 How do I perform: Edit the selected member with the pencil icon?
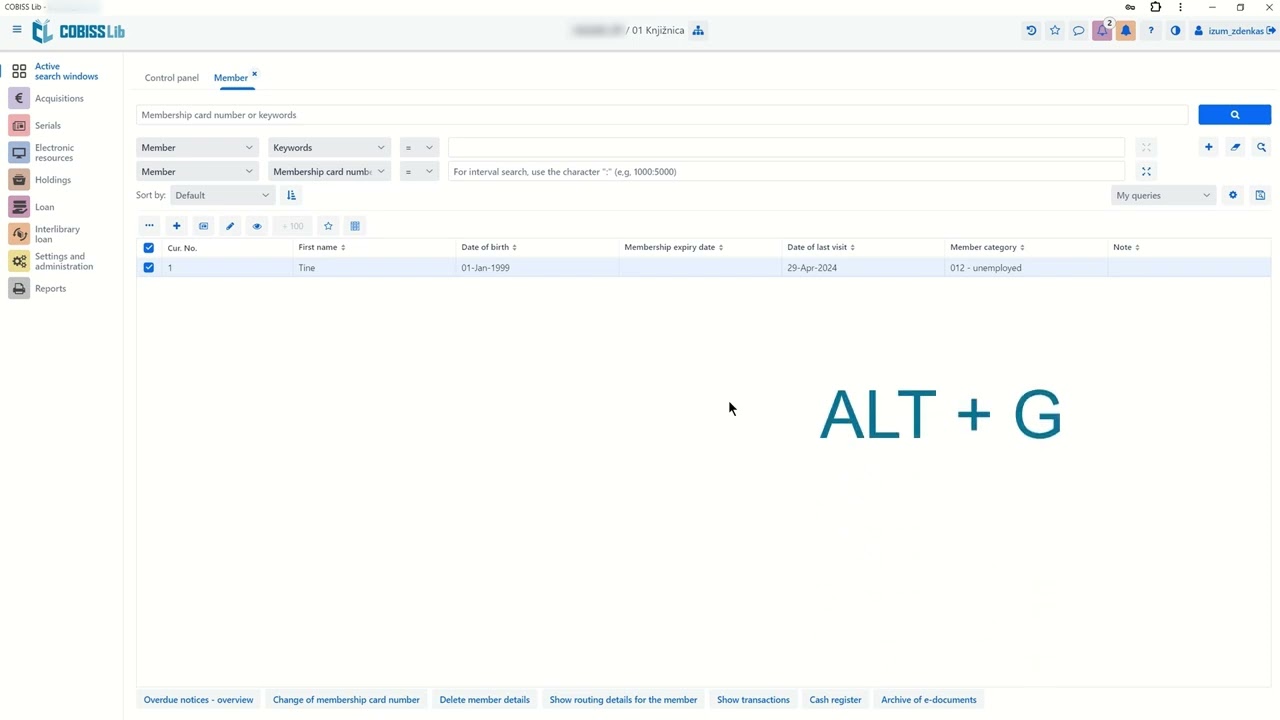click(x=230, y=226)
